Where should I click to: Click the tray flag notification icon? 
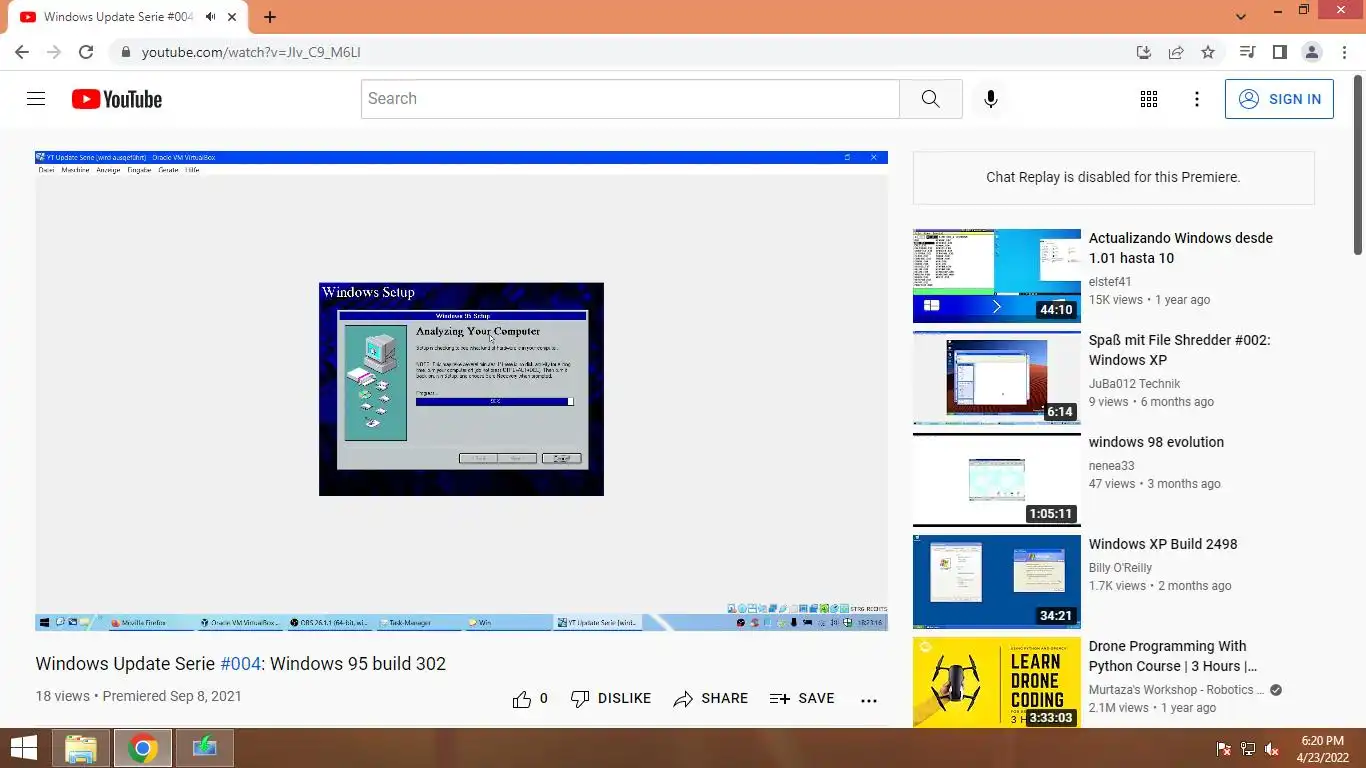click(1223, 749)
